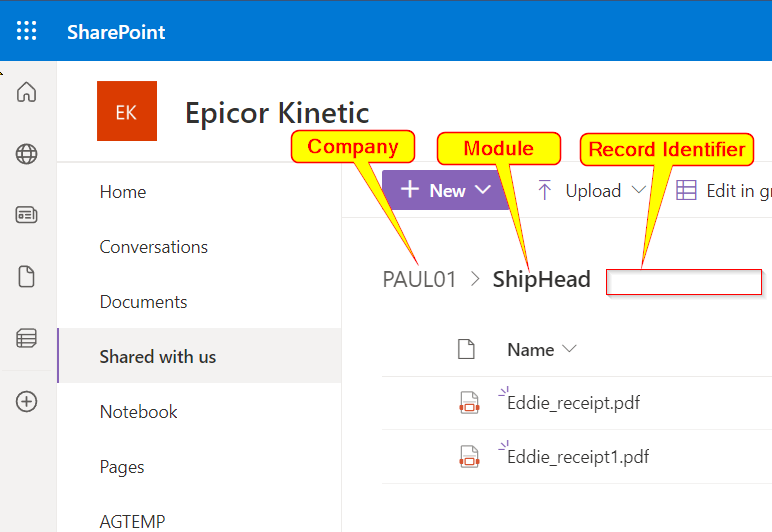
Task: Expand the Upload dropdown chevron
Action: point(639,189)
